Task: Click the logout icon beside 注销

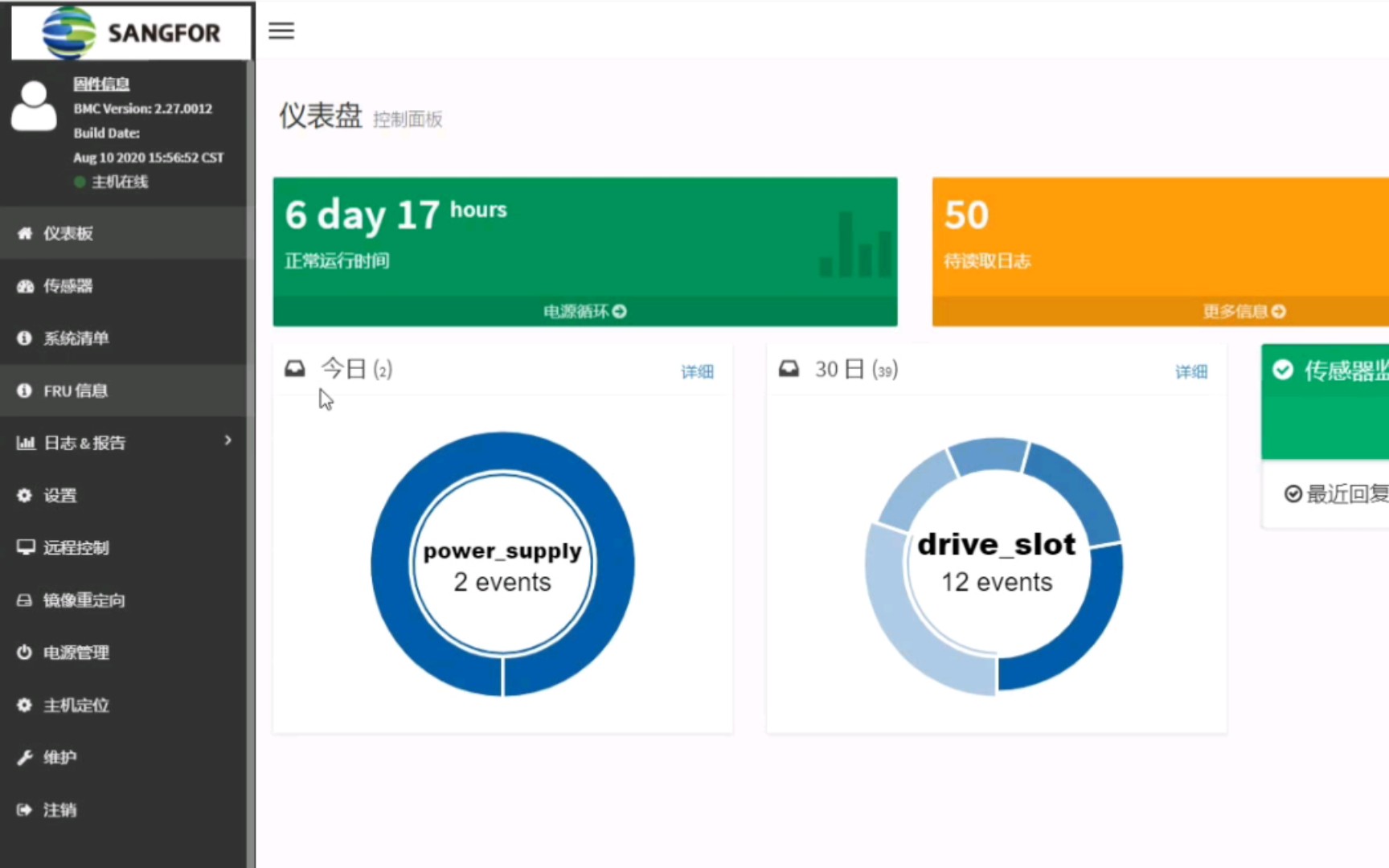Action: 25,809
